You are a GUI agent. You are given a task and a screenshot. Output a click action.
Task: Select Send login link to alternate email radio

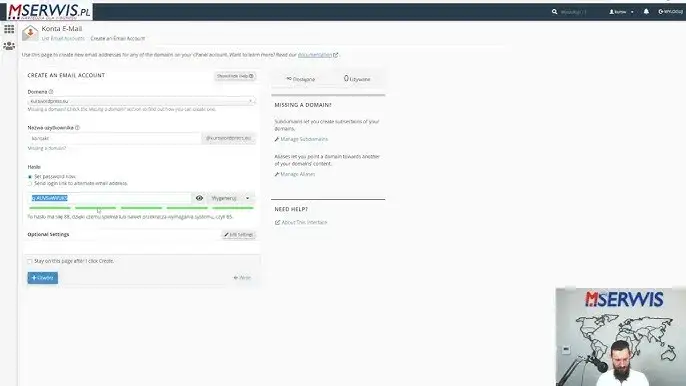pos(30,183)
